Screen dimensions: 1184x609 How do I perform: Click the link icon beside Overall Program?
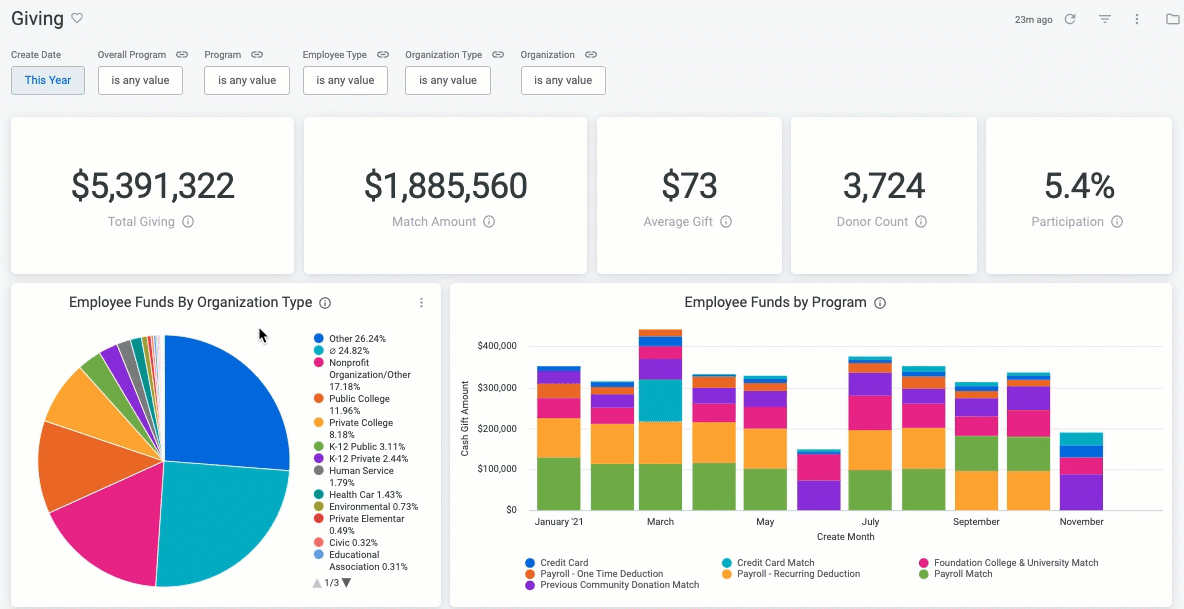click(181, 55)
